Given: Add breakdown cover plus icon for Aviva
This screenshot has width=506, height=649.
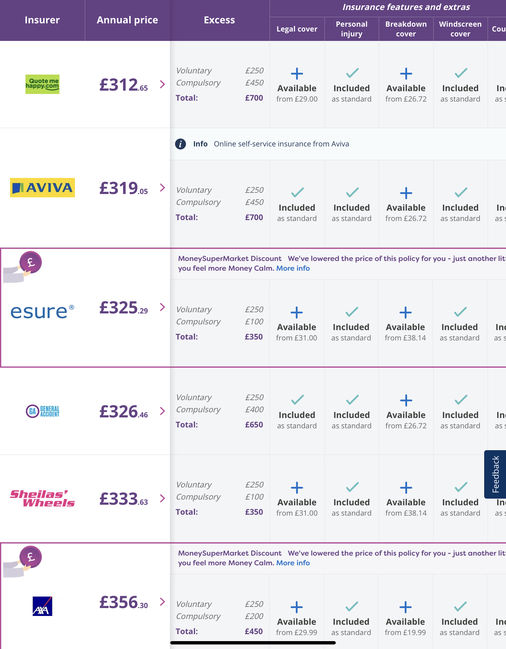Looking at the screenshot, I should 406,193.
